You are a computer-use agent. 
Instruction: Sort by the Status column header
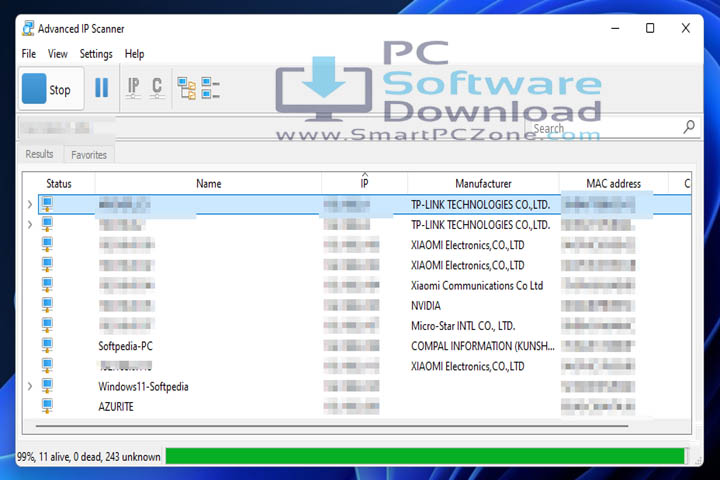click(59, 184)
